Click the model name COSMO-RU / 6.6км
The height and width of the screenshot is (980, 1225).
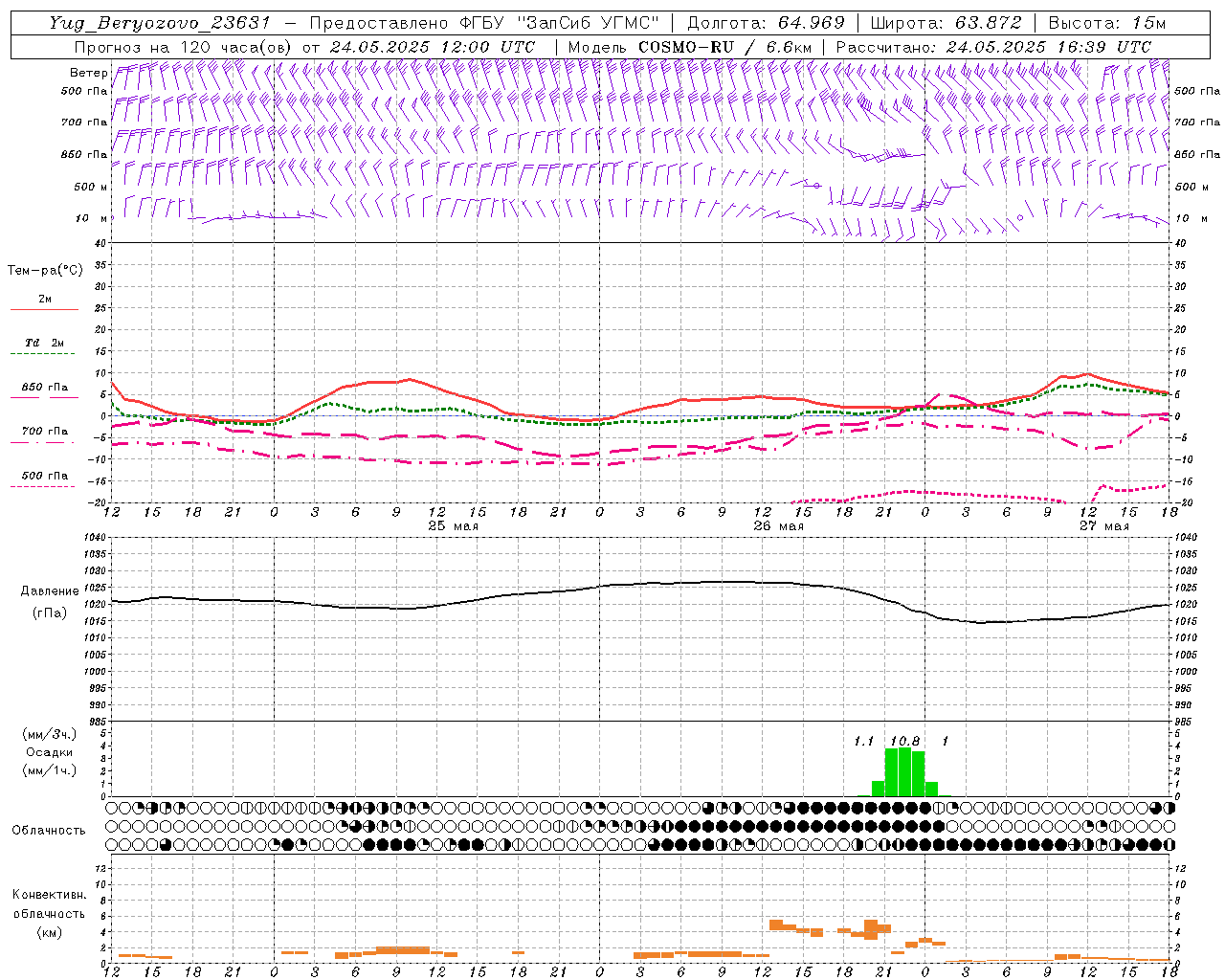point(725,47)
